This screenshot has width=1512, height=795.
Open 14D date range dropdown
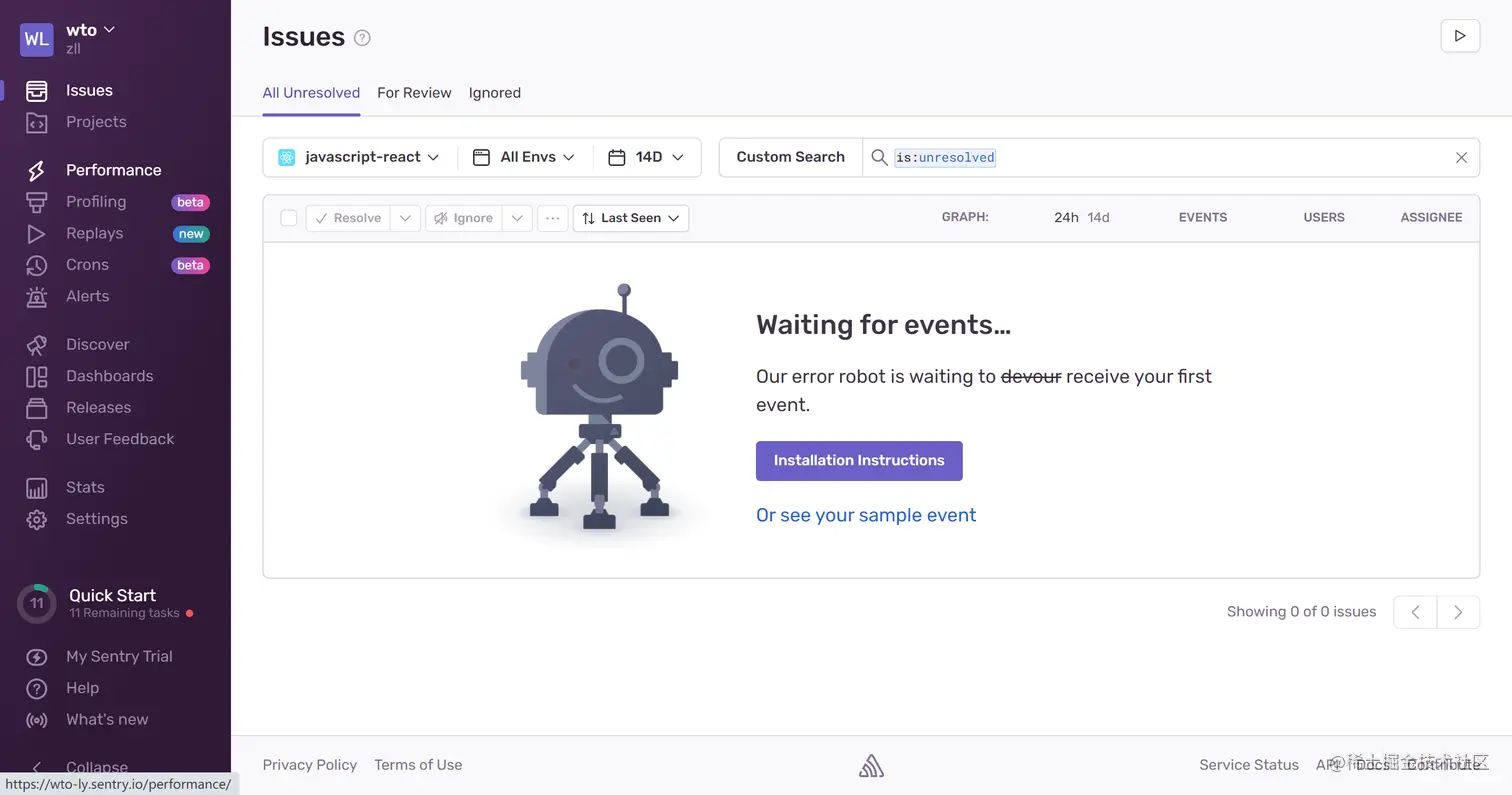click(646, 157)
